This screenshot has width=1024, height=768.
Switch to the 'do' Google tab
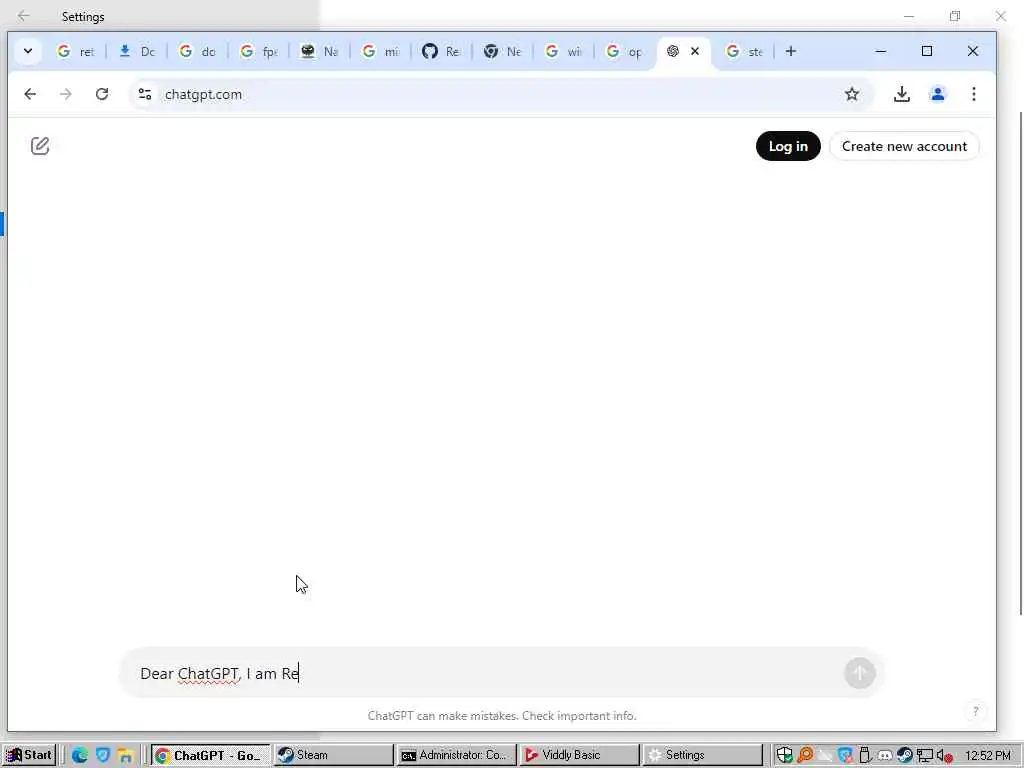point(197,51)
